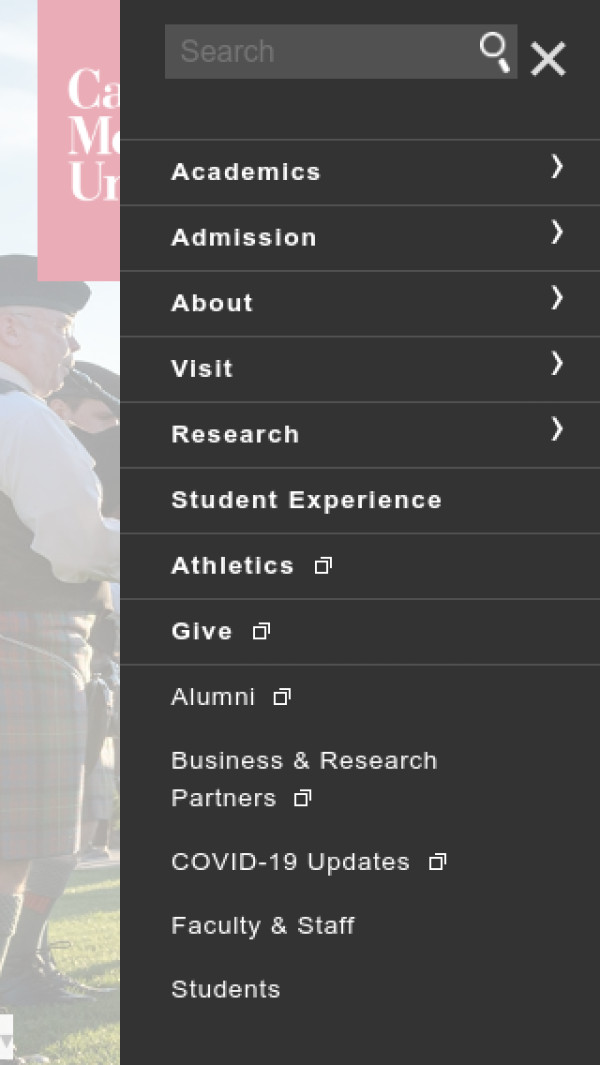Screen dimensions: 600x1065
Task: Close the navigation menu with the X icon
Action: pos(548,59)
